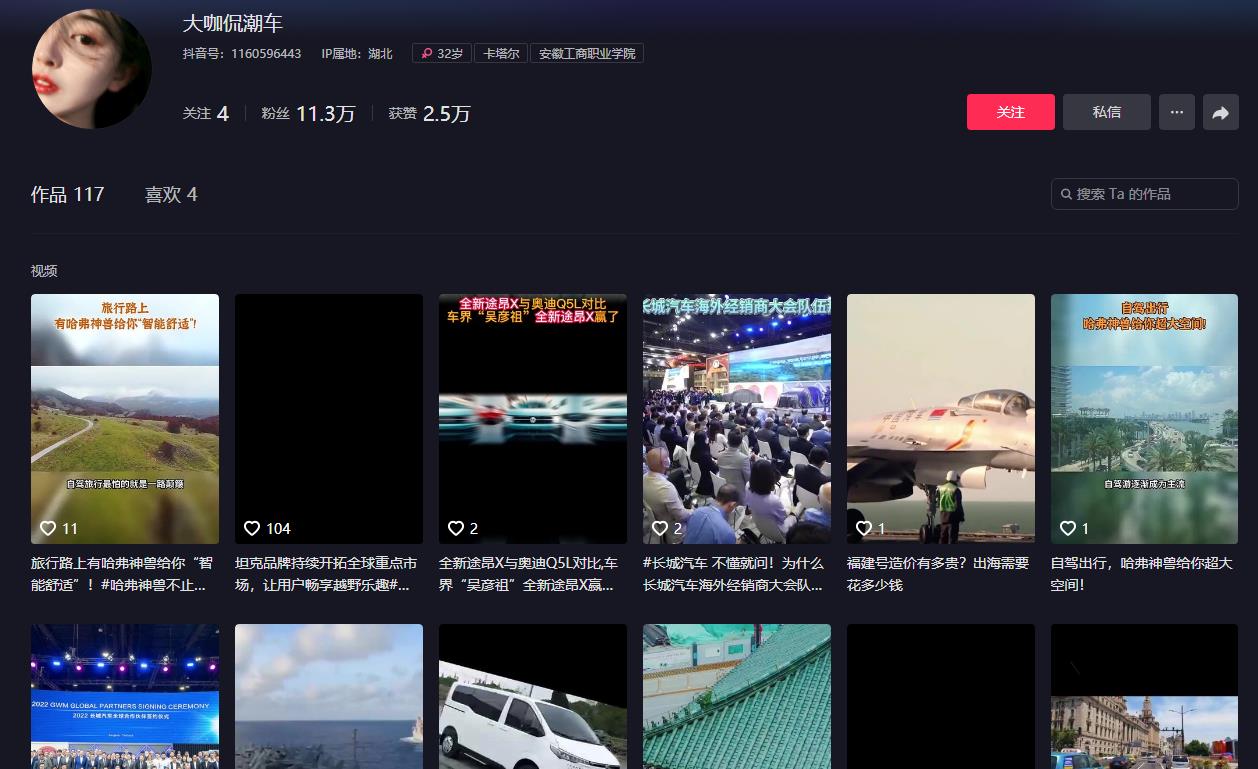Click the search magnifier icon
The width and height of the screenshot is (1258, 769).
coord(1066,194)
